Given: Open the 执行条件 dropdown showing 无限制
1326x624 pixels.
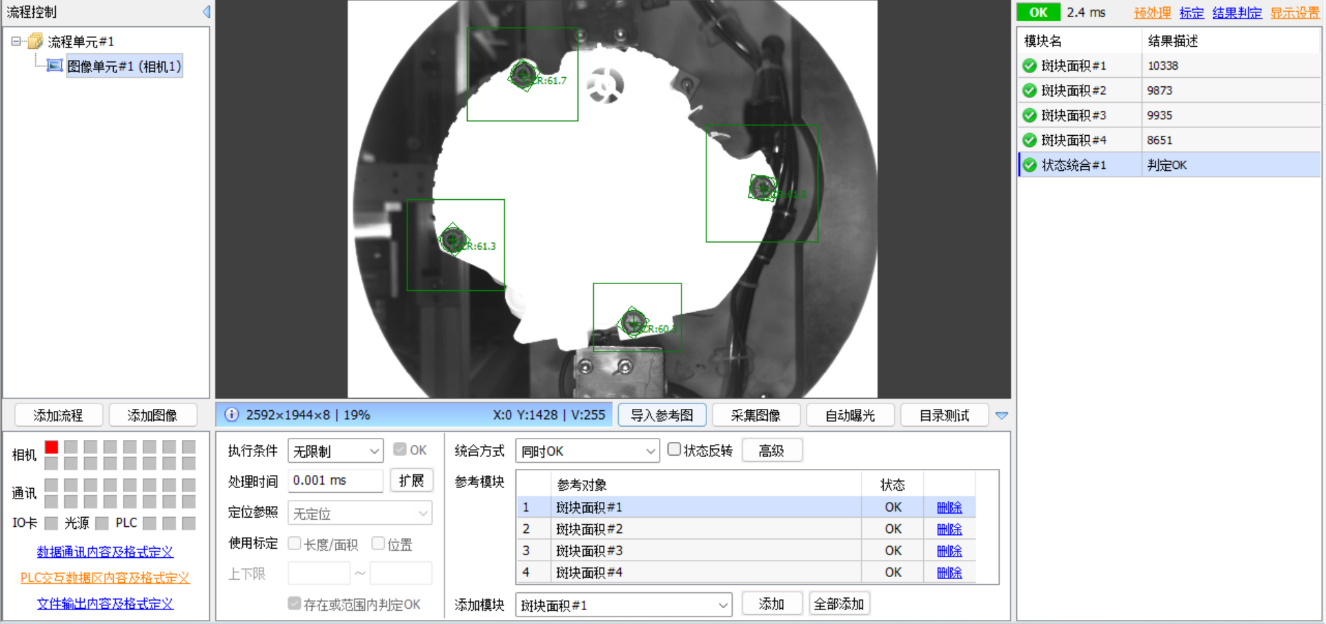Looking at the screenshot, I should (335, 452).
